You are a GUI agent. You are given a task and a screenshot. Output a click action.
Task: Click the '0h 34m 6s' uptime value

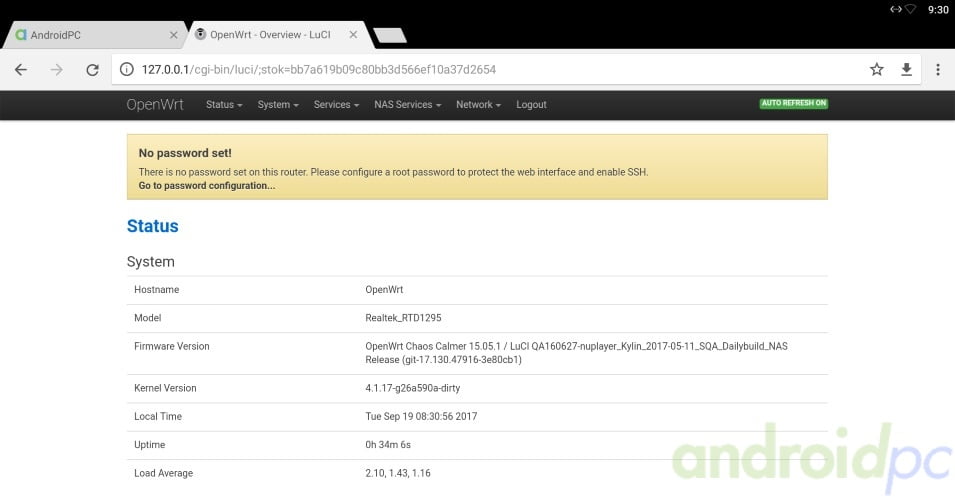(388, 445)
